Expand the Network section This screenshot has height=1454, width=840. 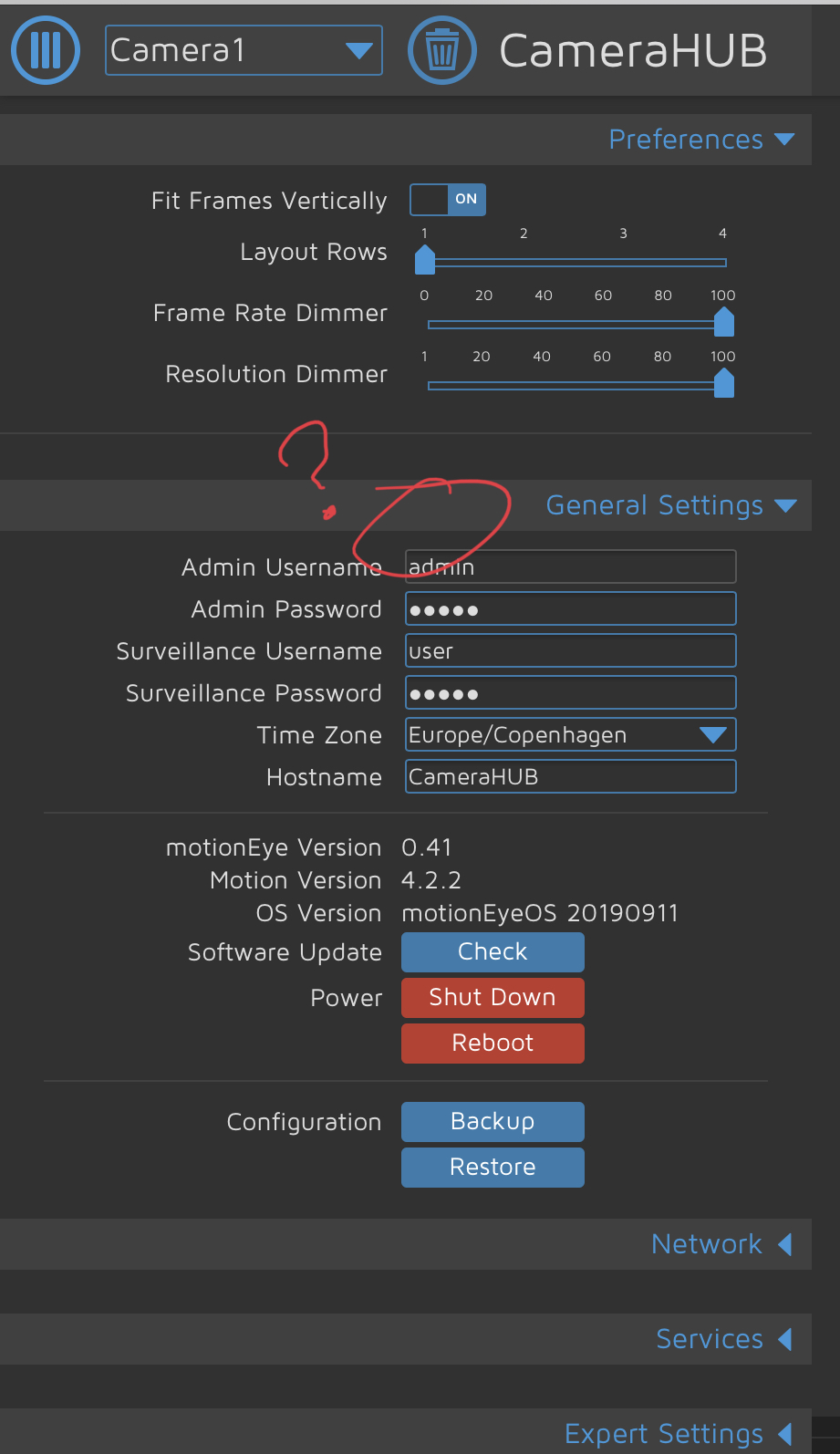pos(707,1244)
